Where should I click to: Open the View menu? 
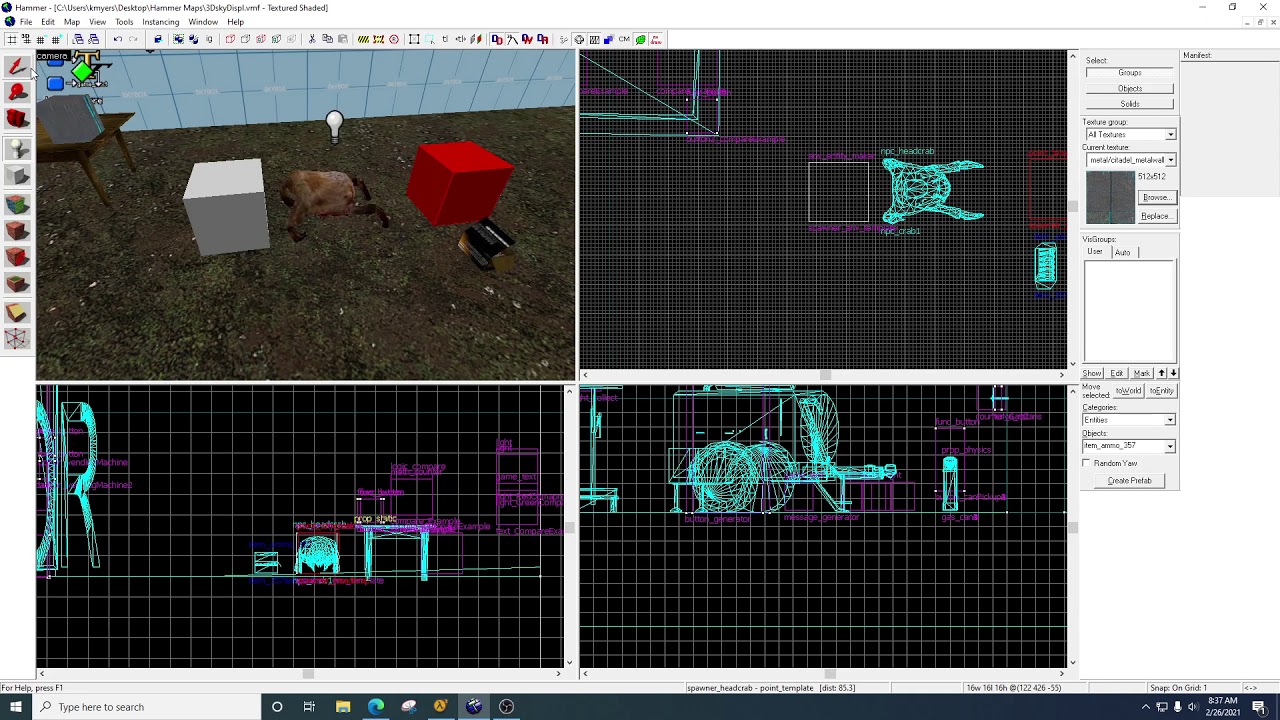pos(97,22)
